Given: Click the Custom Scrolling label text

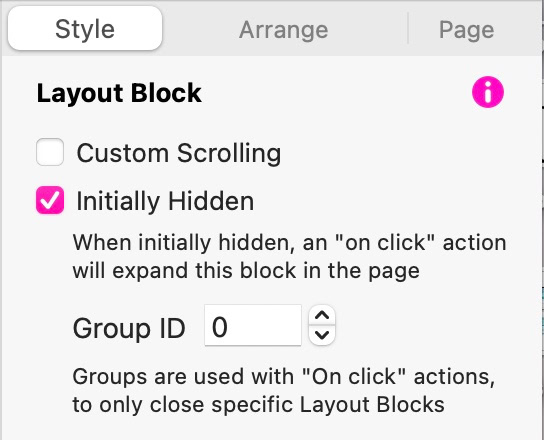Looking at the screenshot, I should click(179, 153).
